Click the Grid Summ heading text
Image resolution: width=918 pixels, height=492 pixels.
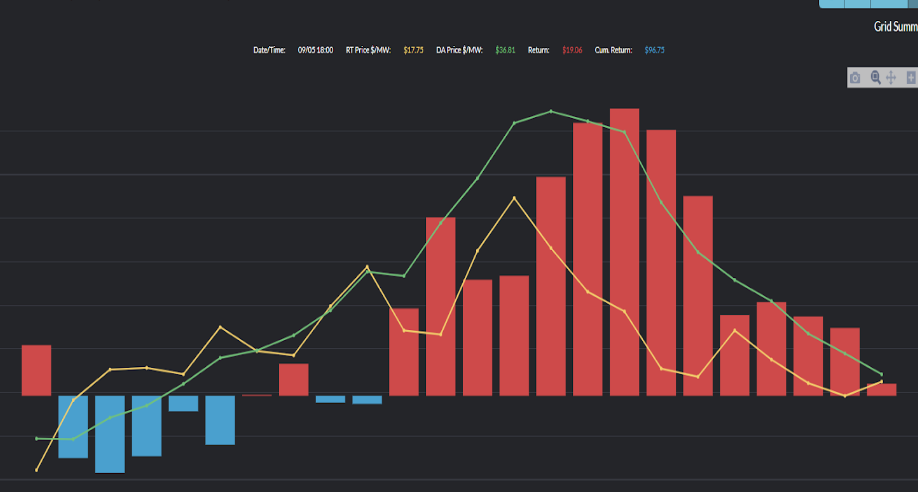[x=895, y=27]
